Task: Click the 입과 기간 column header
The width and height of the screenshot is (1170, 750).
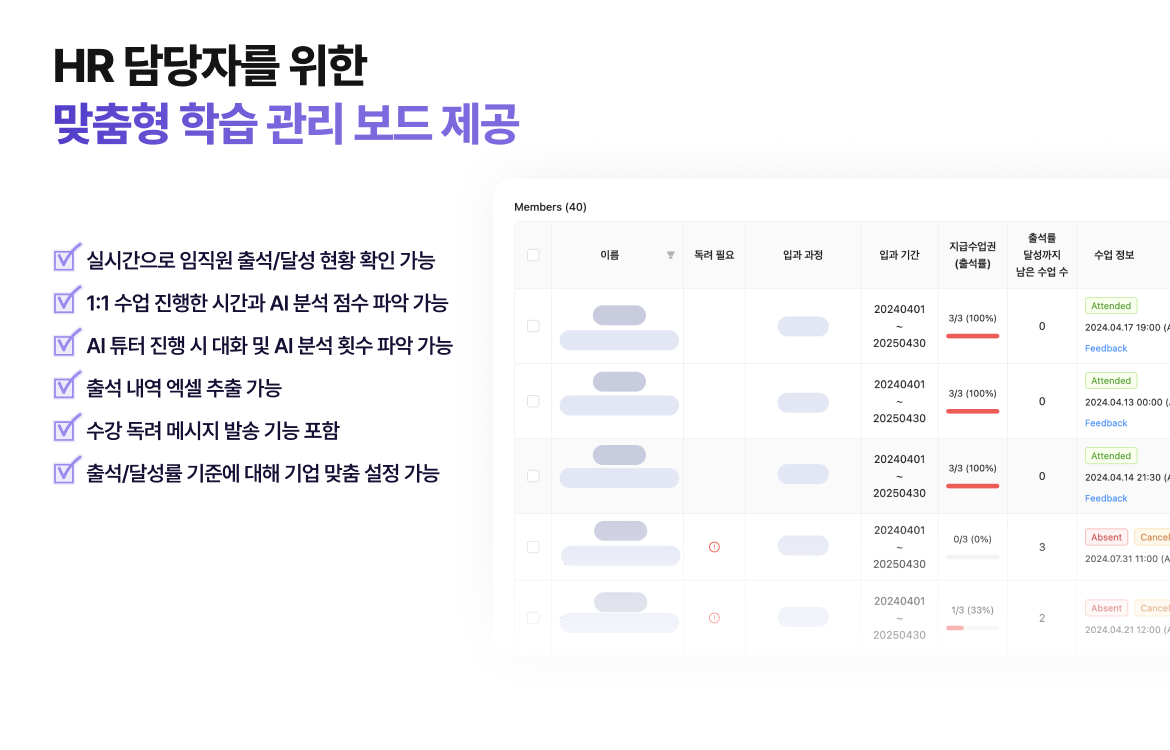Action: [899, 255]
